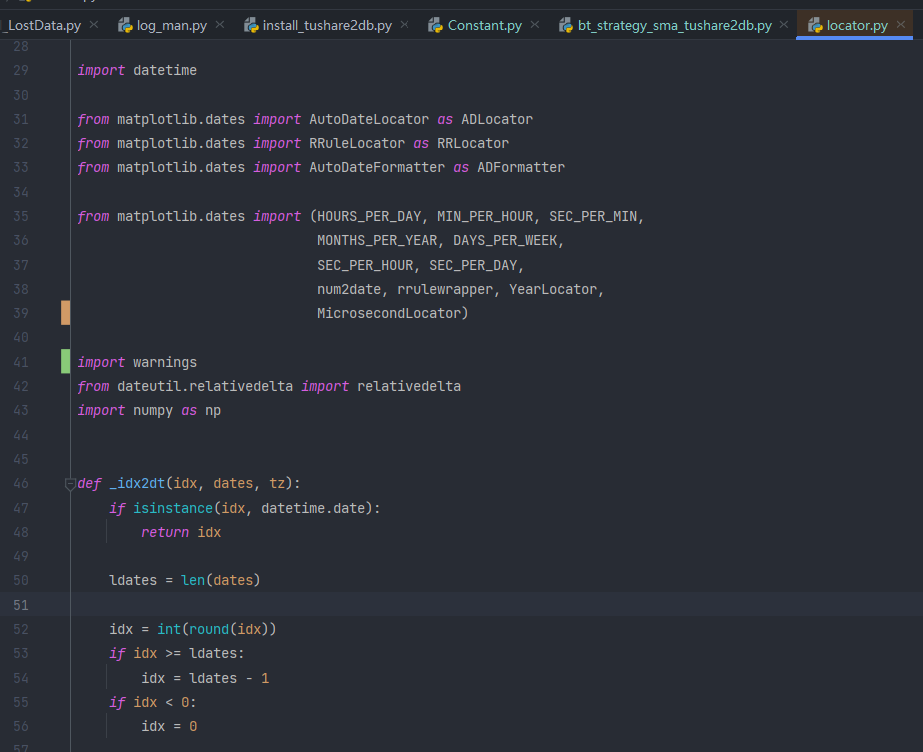The width and height of the screenshot is (923, 752).
Task: Click the relativedelta import name on line 42
Action: 408,386
